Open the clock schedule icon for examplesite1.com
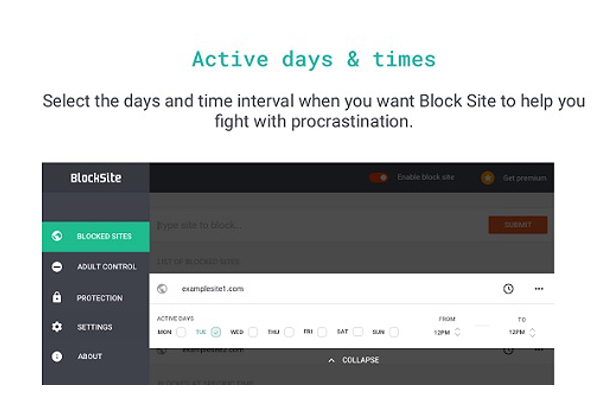This screenshot has height=400, width=600. 508,289
